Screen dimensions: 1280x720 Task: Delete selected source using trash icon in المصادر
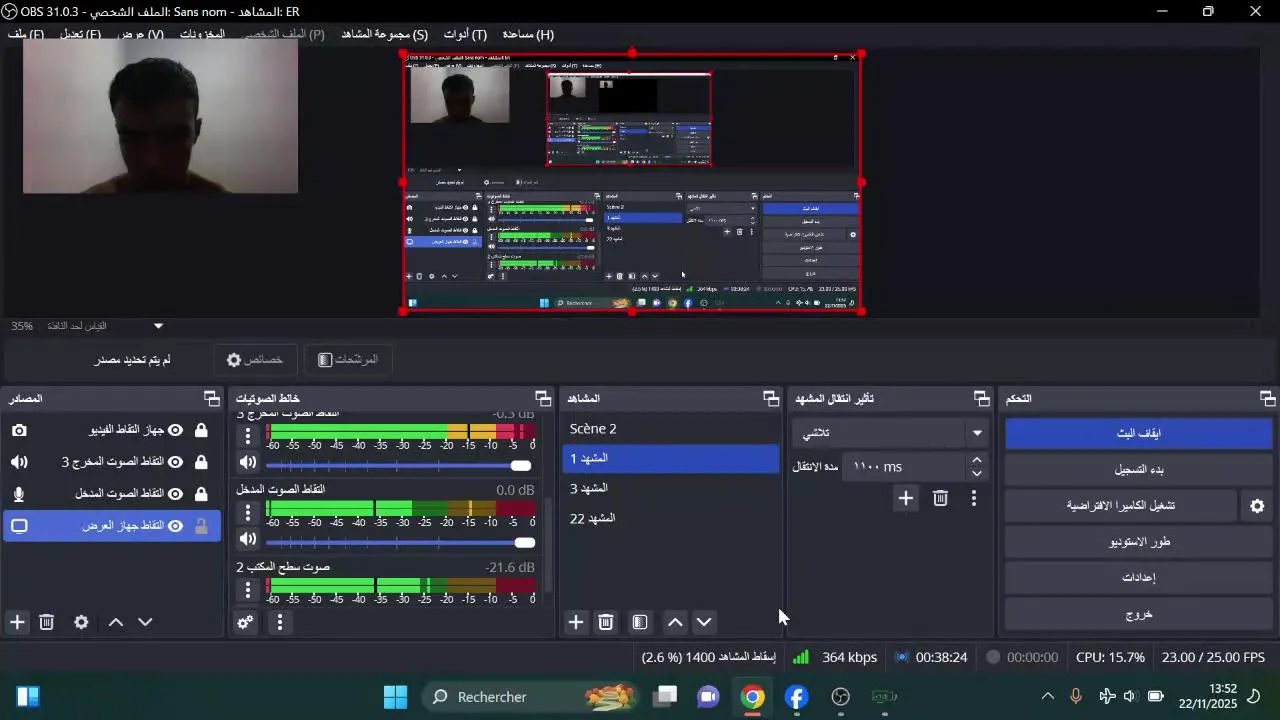46,622
